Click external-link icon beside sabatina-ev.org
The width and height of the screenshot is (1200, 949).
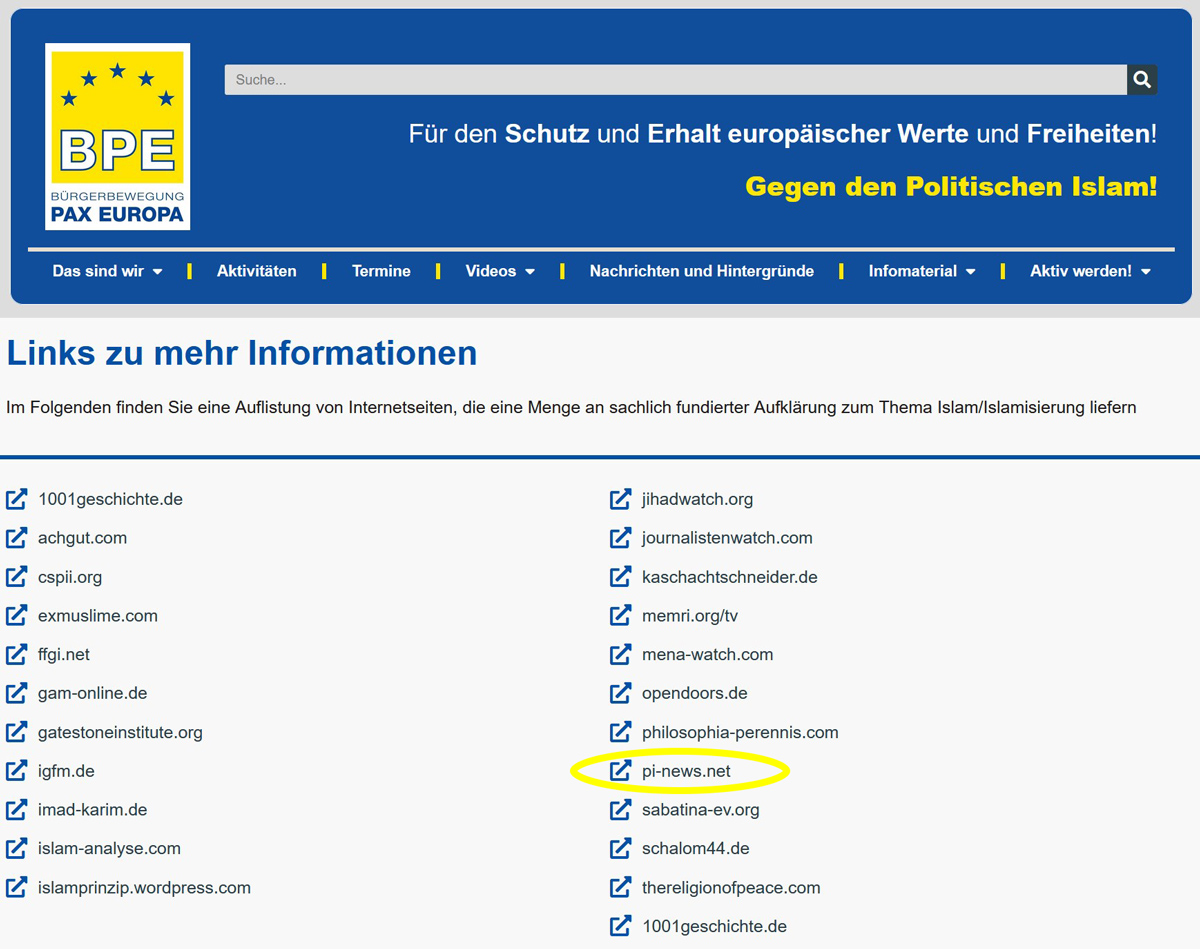coord(621,810)
